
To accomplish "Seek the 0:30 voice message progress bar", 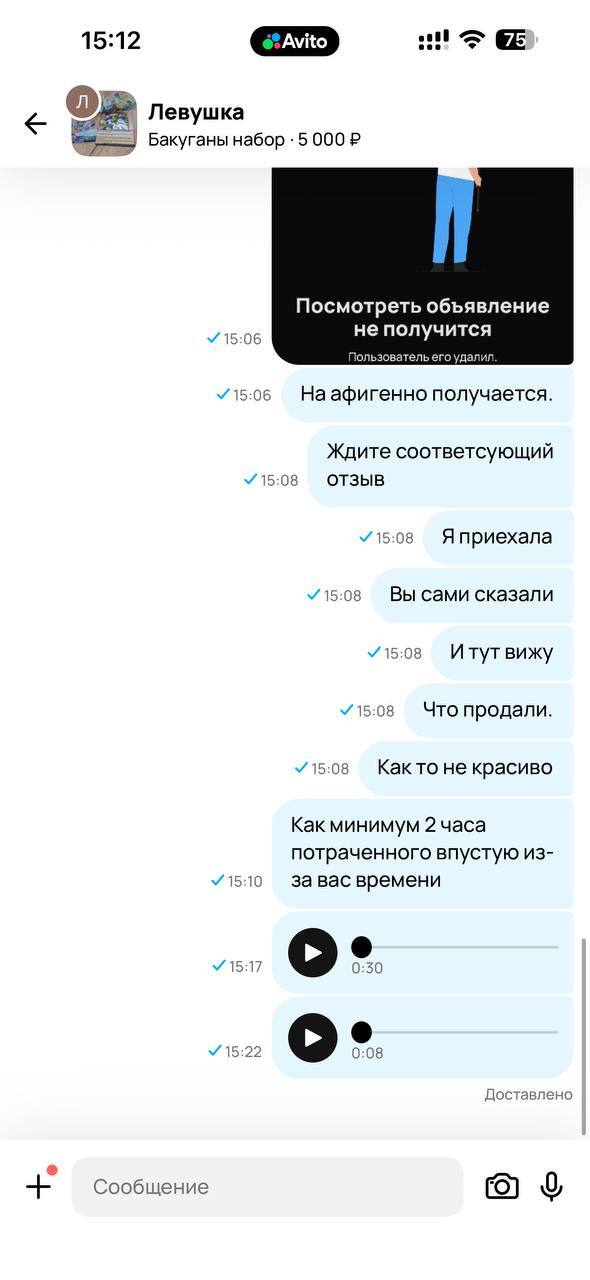I will click(x=455, y=947).
